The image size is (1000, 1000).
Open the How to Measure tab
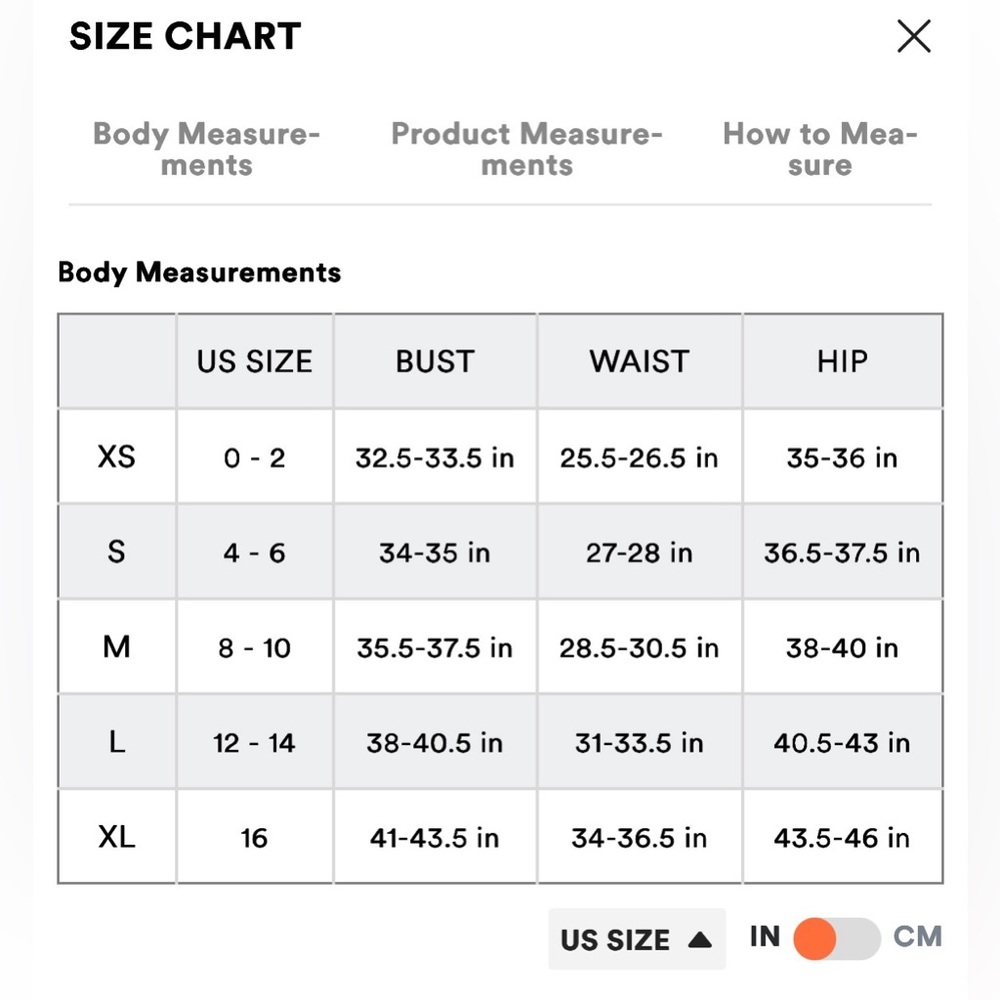coord(819,149)
